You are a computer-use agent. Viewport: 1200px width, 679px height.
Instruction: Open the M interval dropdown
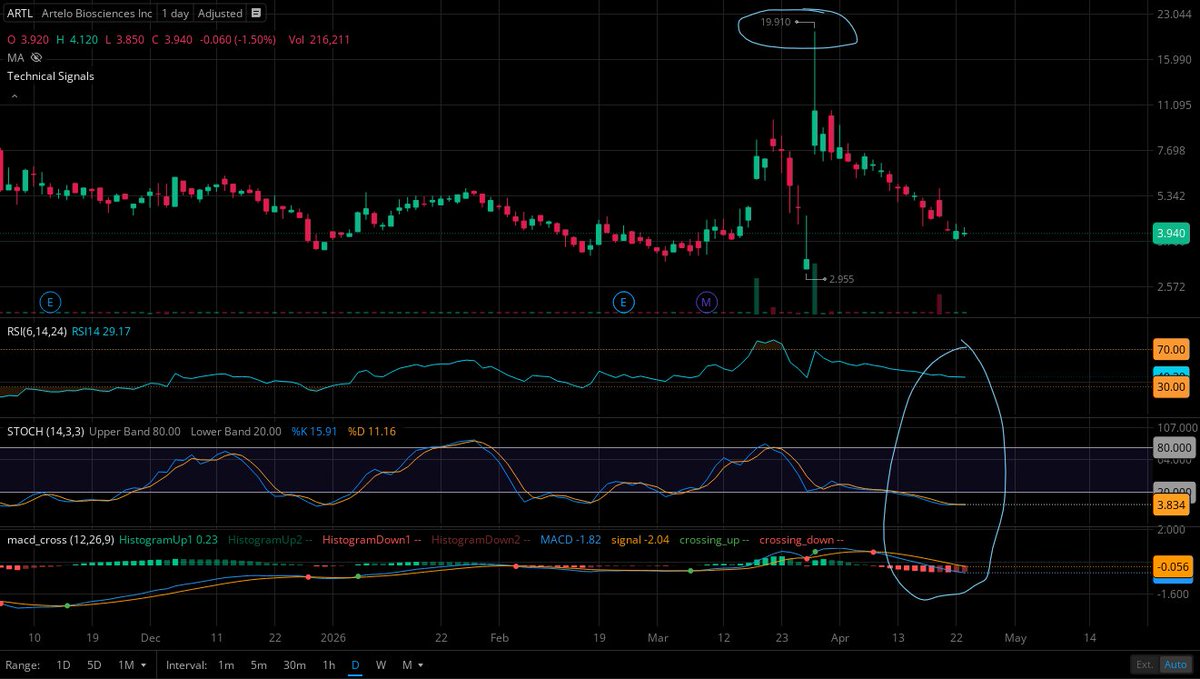[411, 664]
